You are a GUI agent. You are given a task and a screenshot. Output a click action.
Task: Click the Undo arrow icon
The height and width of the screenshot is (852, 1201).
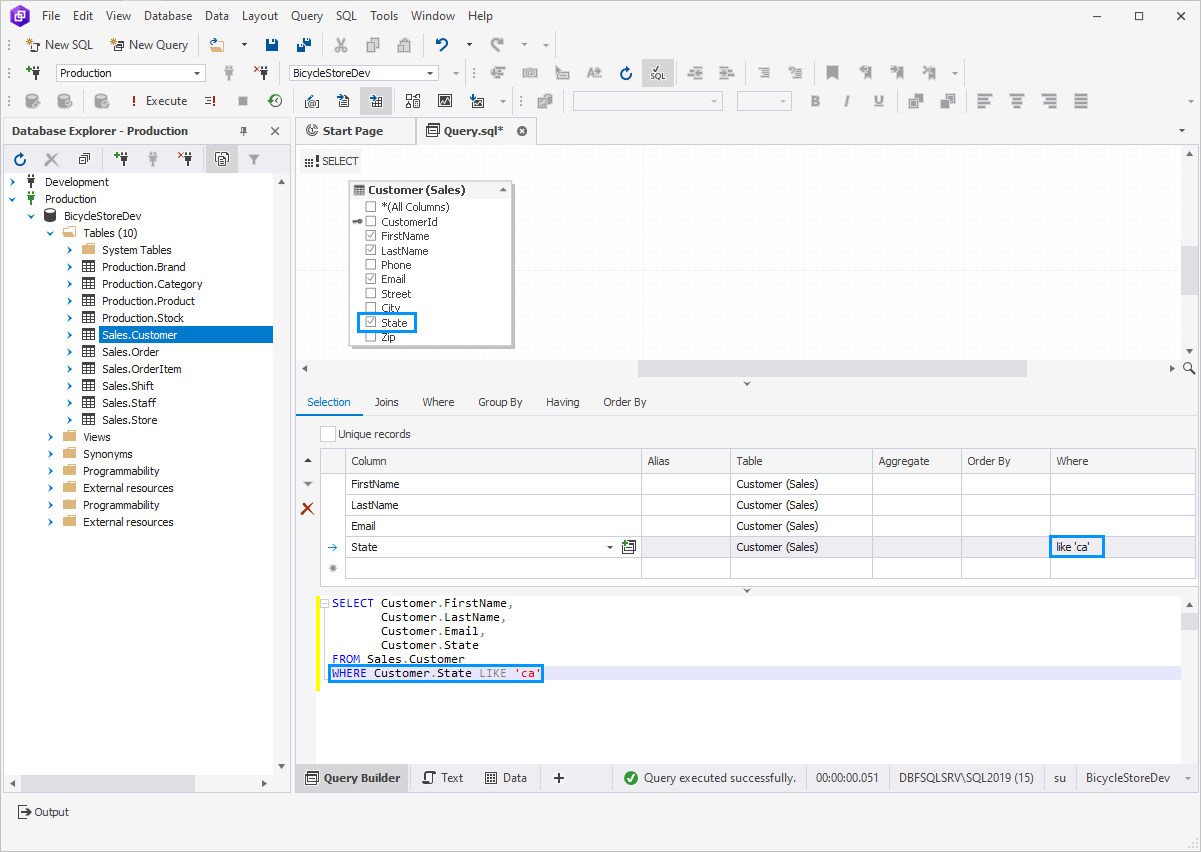point(440,44)
